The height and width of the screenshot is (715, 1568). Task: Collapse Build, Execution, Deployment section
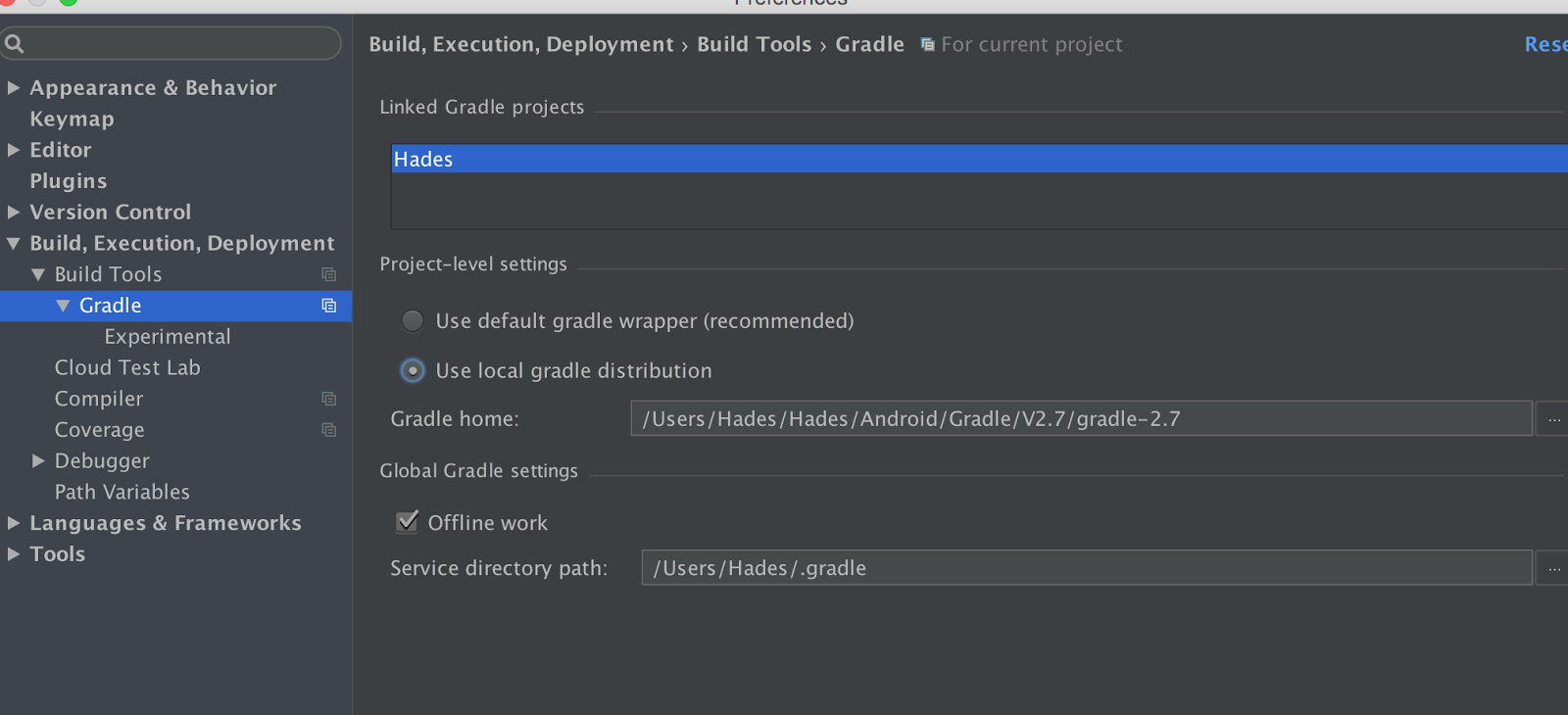pyautogui.click(x=14, y=243)
